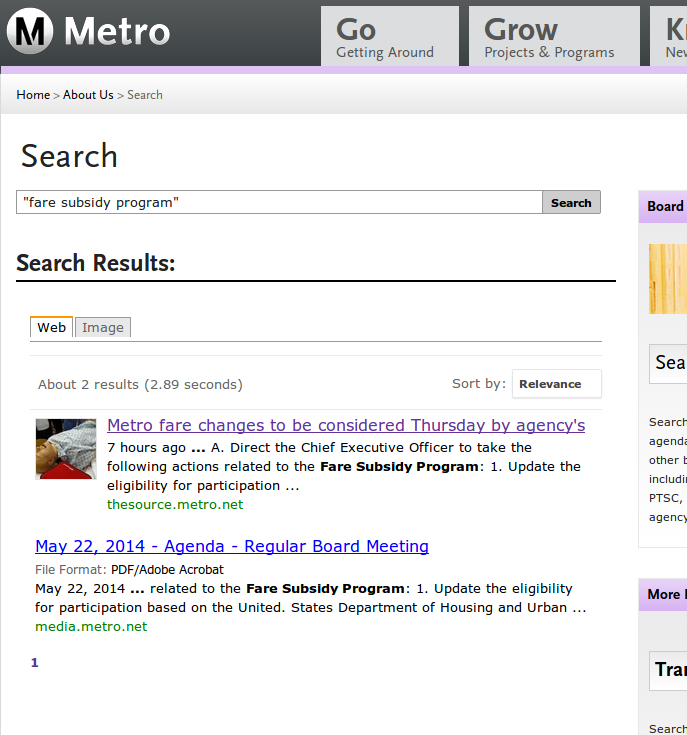
Task: Switch to the Web results tab
Action: 52,327
